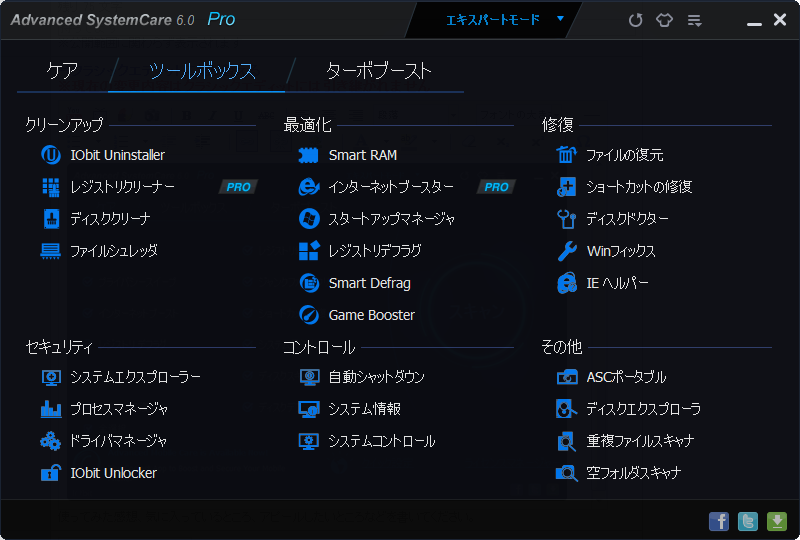Click the レジストリクリーナー grid icon
This screenshot has height=540, width=800.
pyautogui.click(x=51, y=187)
